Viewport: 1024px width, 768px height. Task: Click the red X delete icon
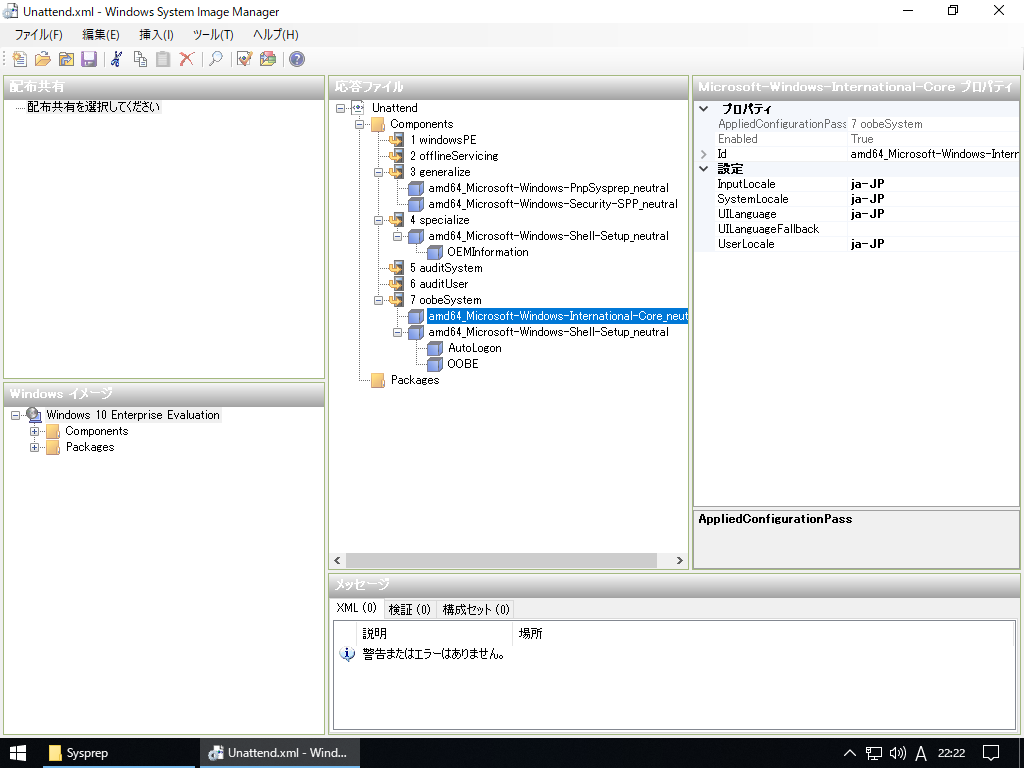coord(186,59)
